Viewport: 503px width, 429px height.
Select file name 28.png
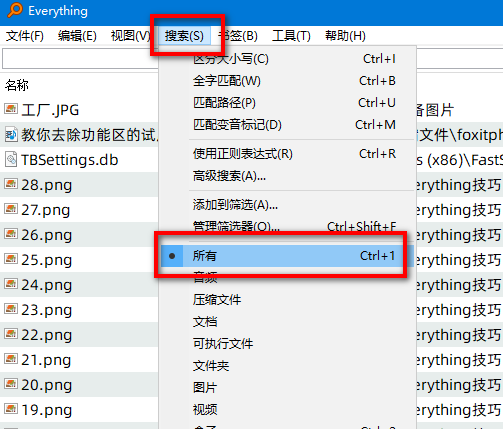47,185
